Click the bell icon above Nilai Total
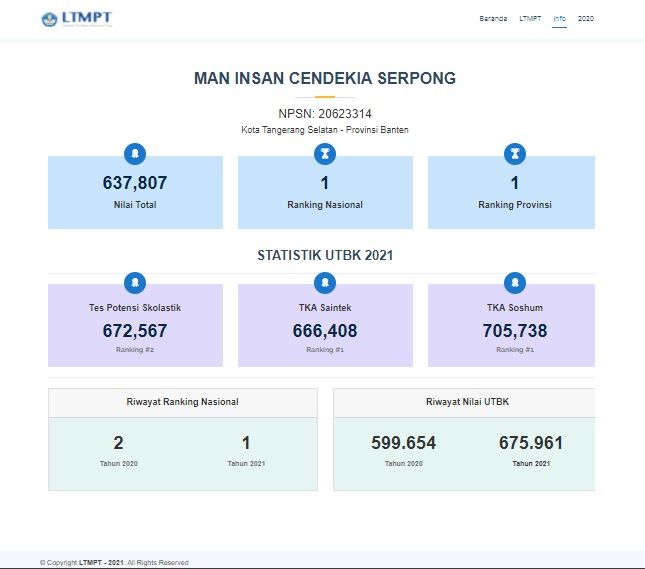 tap(135, 154)
